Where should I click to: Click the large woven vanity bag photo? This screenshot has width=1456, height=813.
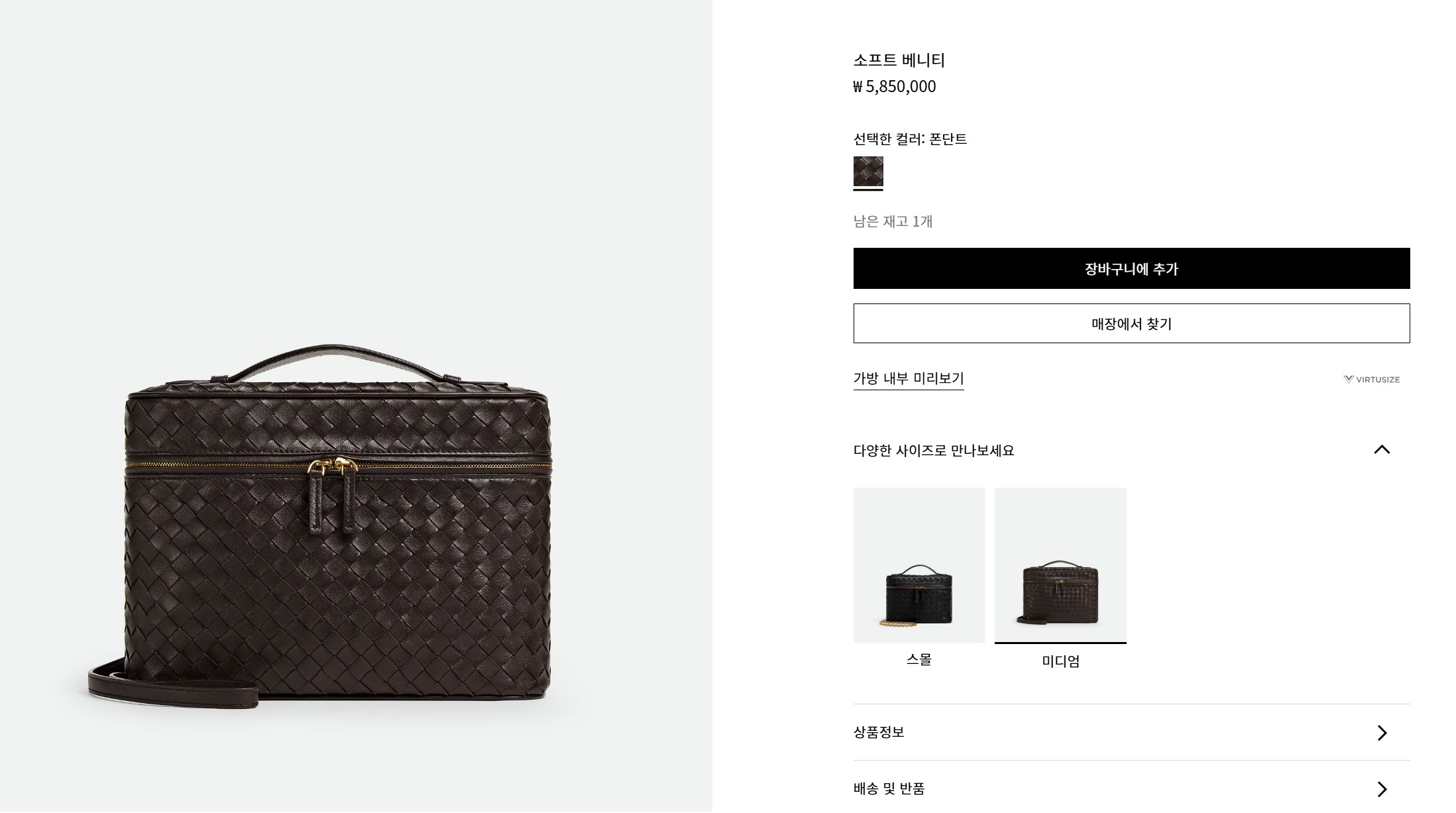coord(319,527)
